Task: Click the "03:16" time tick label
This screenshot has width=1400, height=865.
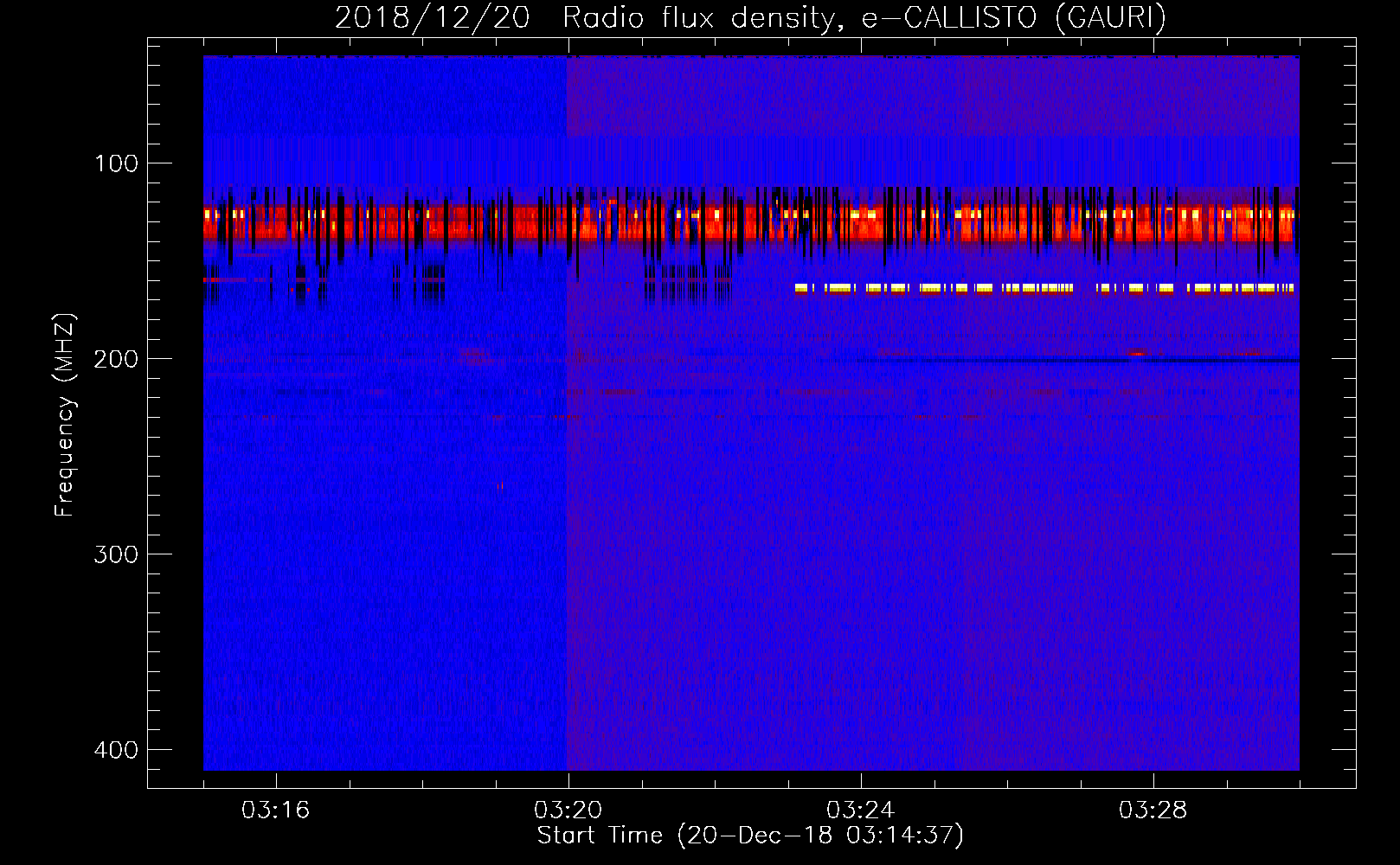Action: pos(275,811)
